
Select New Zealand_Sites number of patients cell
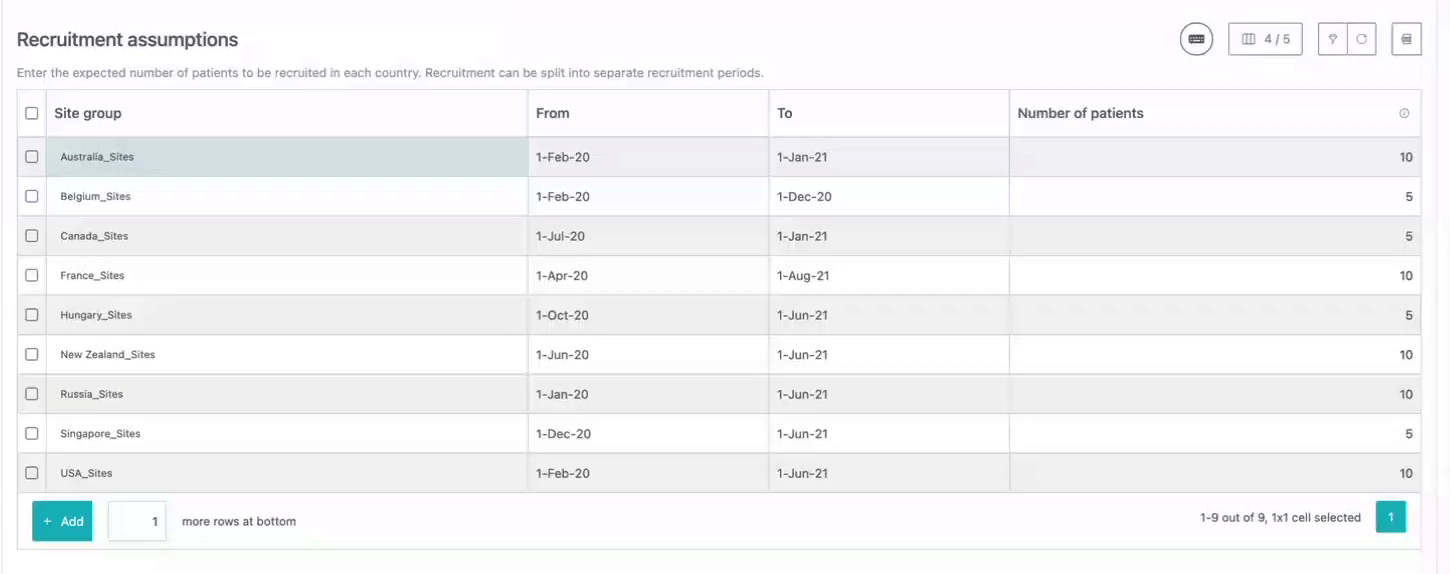1214,355
